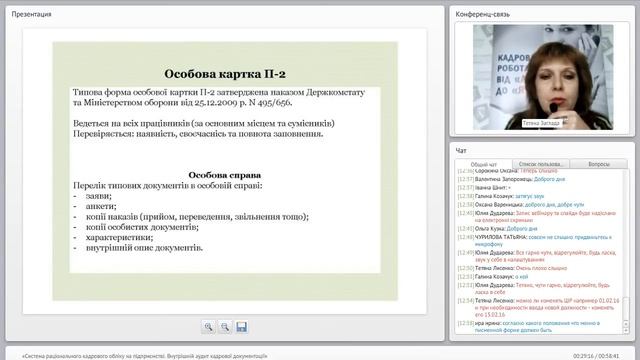Click the bullet внутрішній опис документів
The height and width of the screenshot is (360, 640).
pyautogui.click(x=144, y=248)
